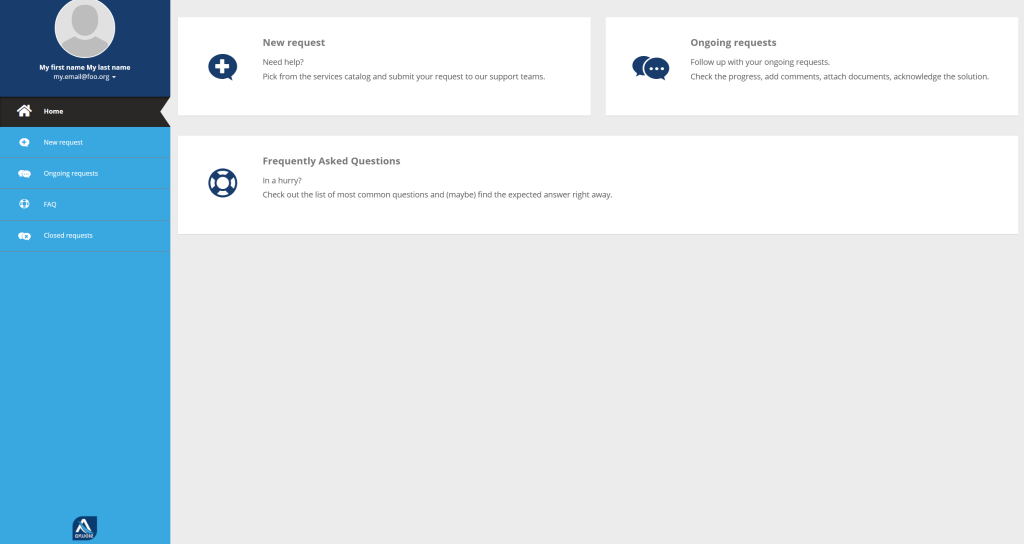1024x544 pixels.
Task: Click the user name My first name My last name
Action: tap(85, 67)
